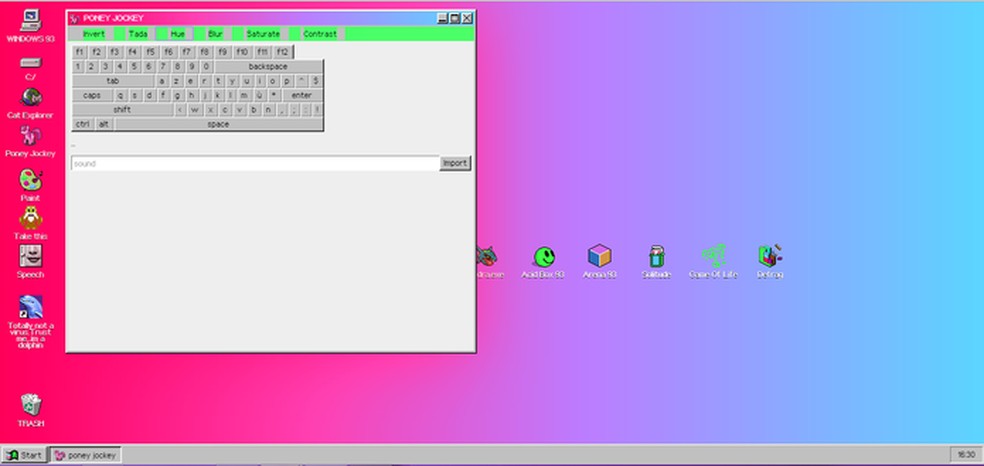
Task: Click the Import button
Action: tap(455, 163)
